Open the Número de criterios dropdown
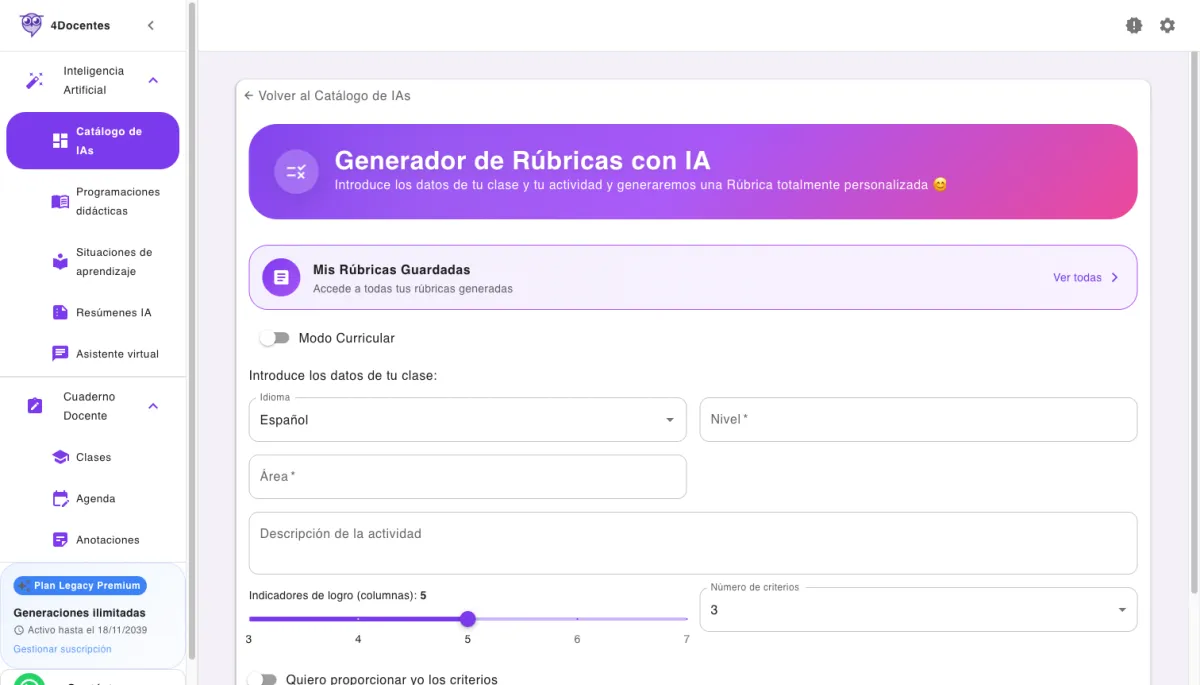1200x685 pixels. pos(916,609)
